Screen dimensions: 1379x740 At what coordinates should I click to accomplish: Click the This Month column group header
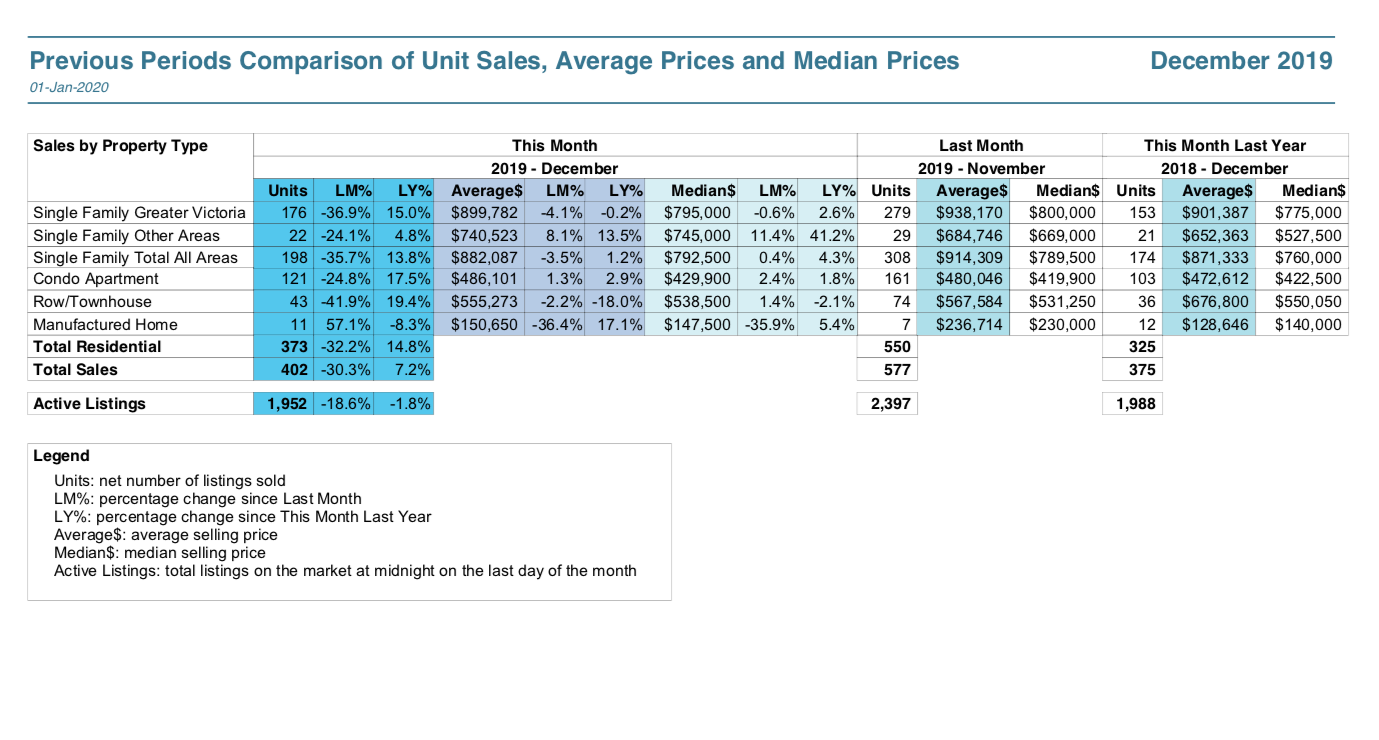pyautogui.click(x=554, y=146)
